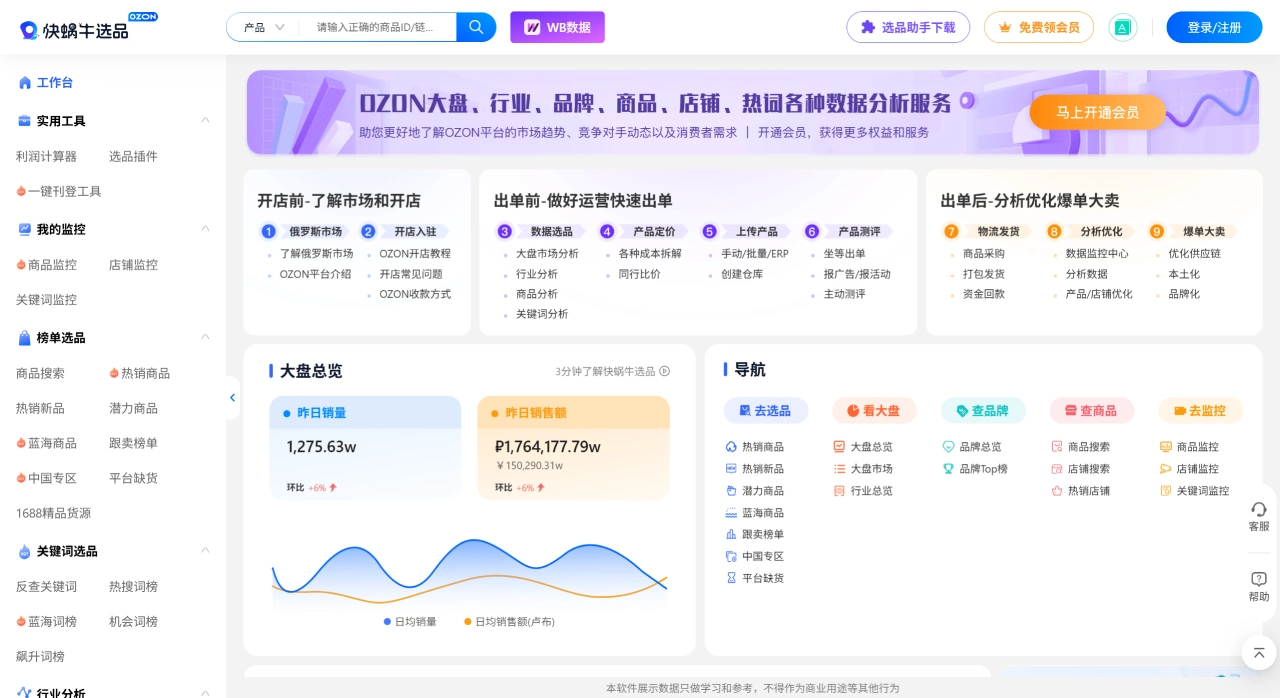Collapse the sidebar with the arrow handle
The image size is (1280, 698).
tap(232, 397)
